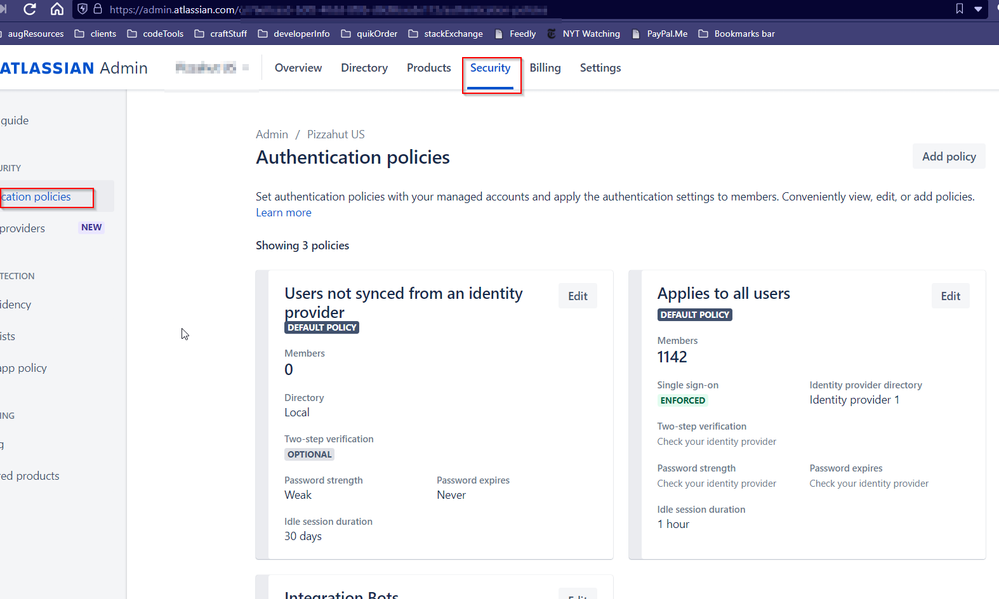The height and width of the screenshot is (599, 999).
Task: Click the browser home icon
Action: (x=57, y=9)
